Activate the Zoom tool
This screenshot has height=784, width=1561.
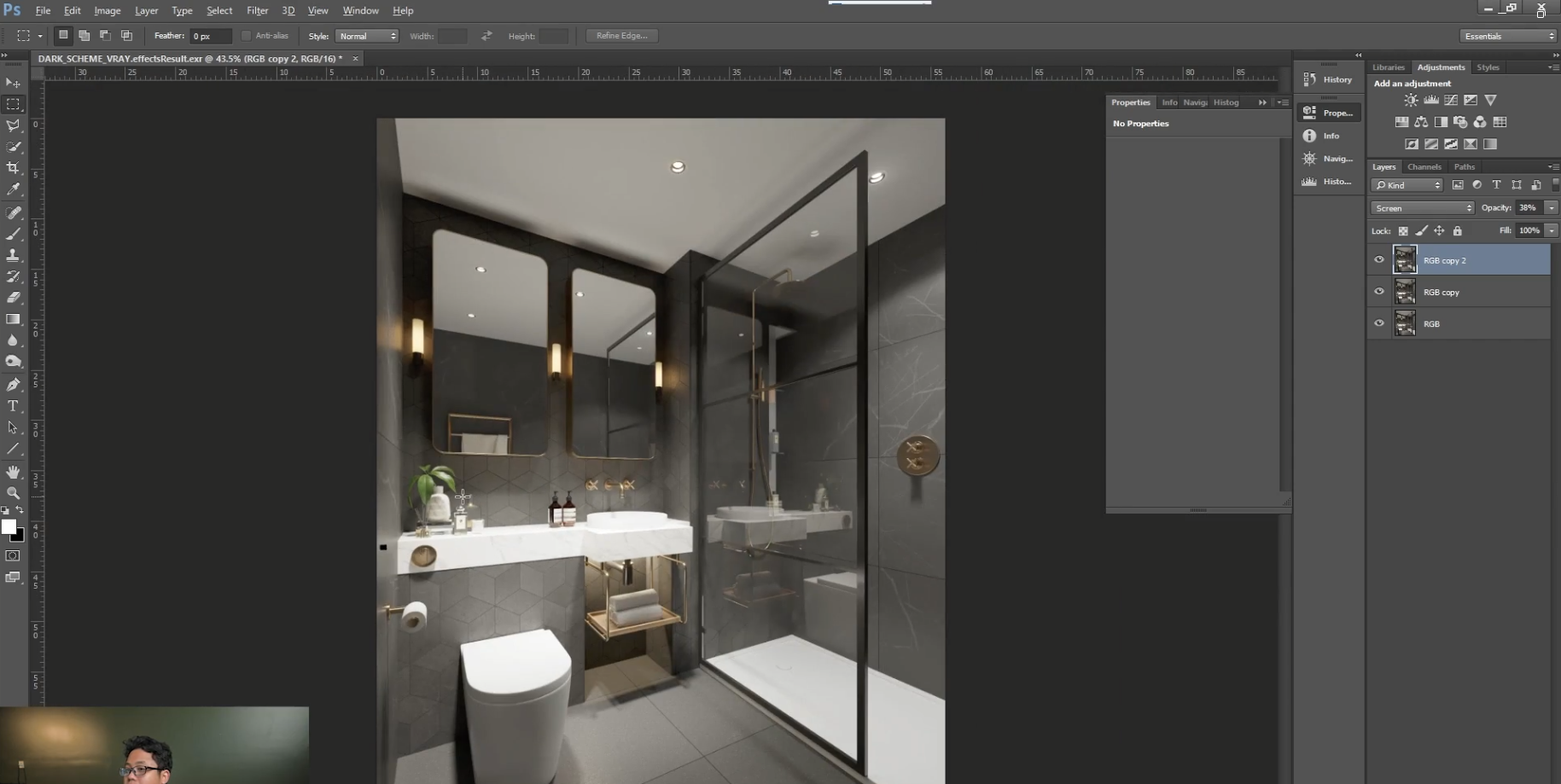[x=13, y=492]
